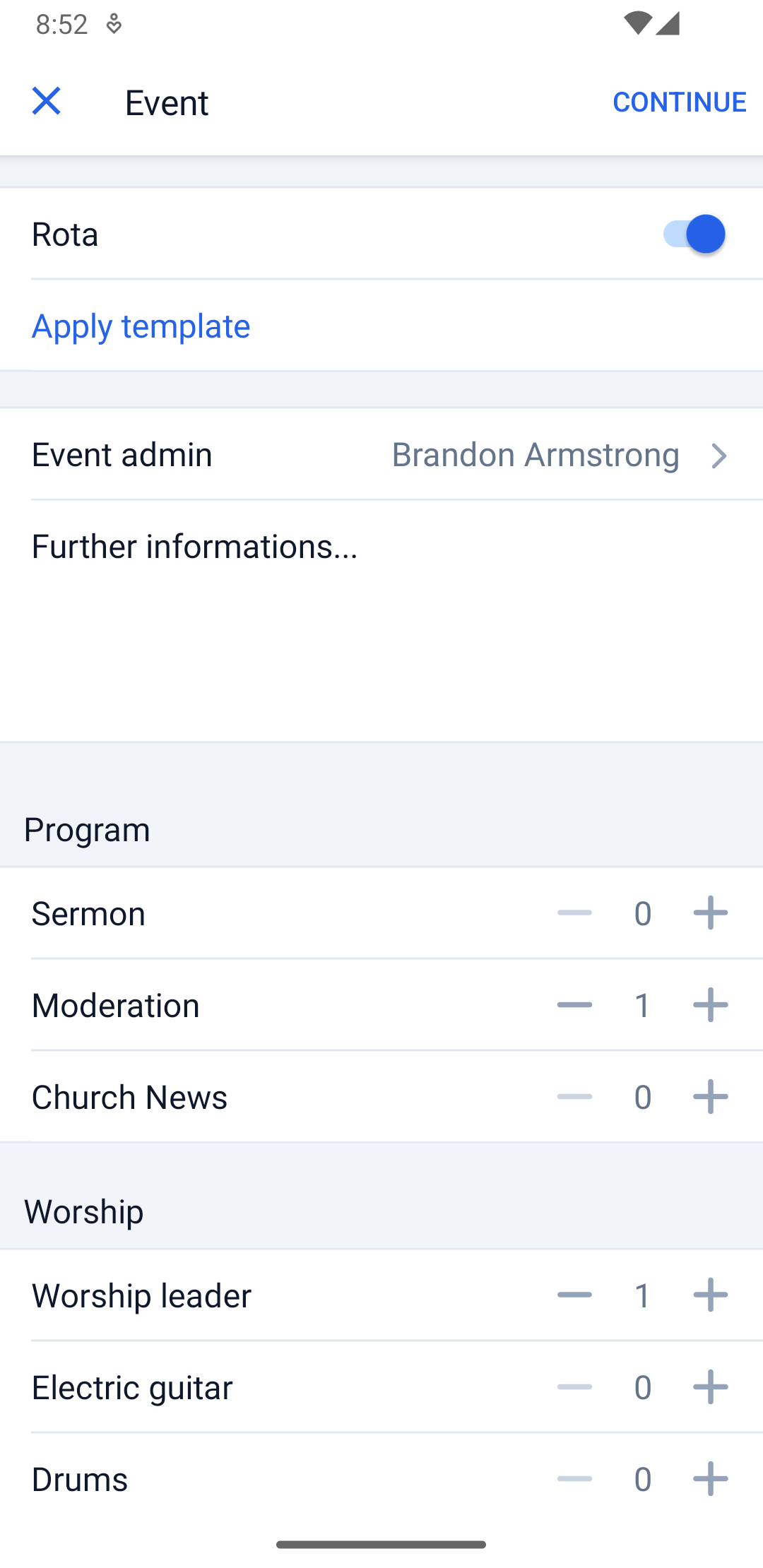Open the Apply template link
The height and width of the screenshot is (1568, 763).
pos(141,326)
